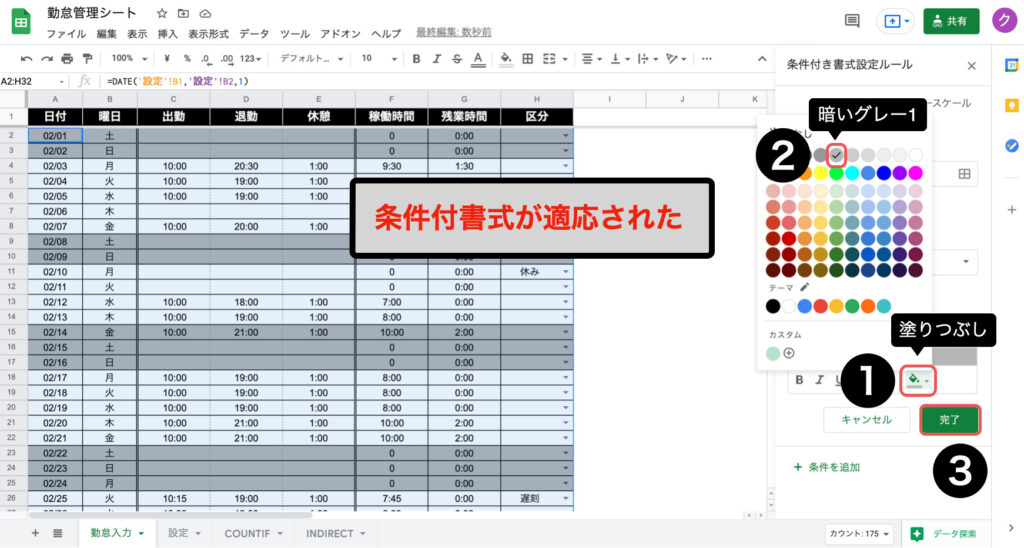Open the ツール menu
The image size is (1024, 548).
coord(295,34)
